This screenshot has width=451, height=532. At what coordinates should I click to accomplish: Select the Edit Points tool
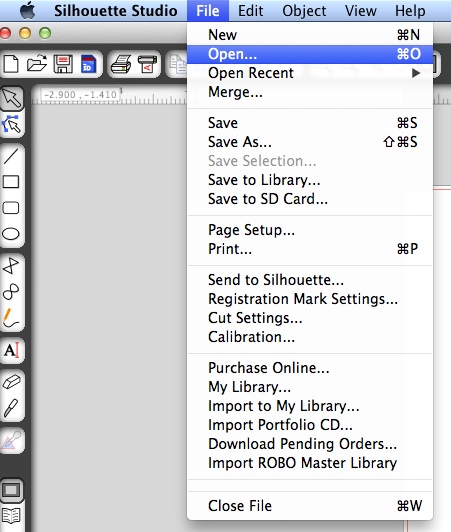tap(11, 124)
